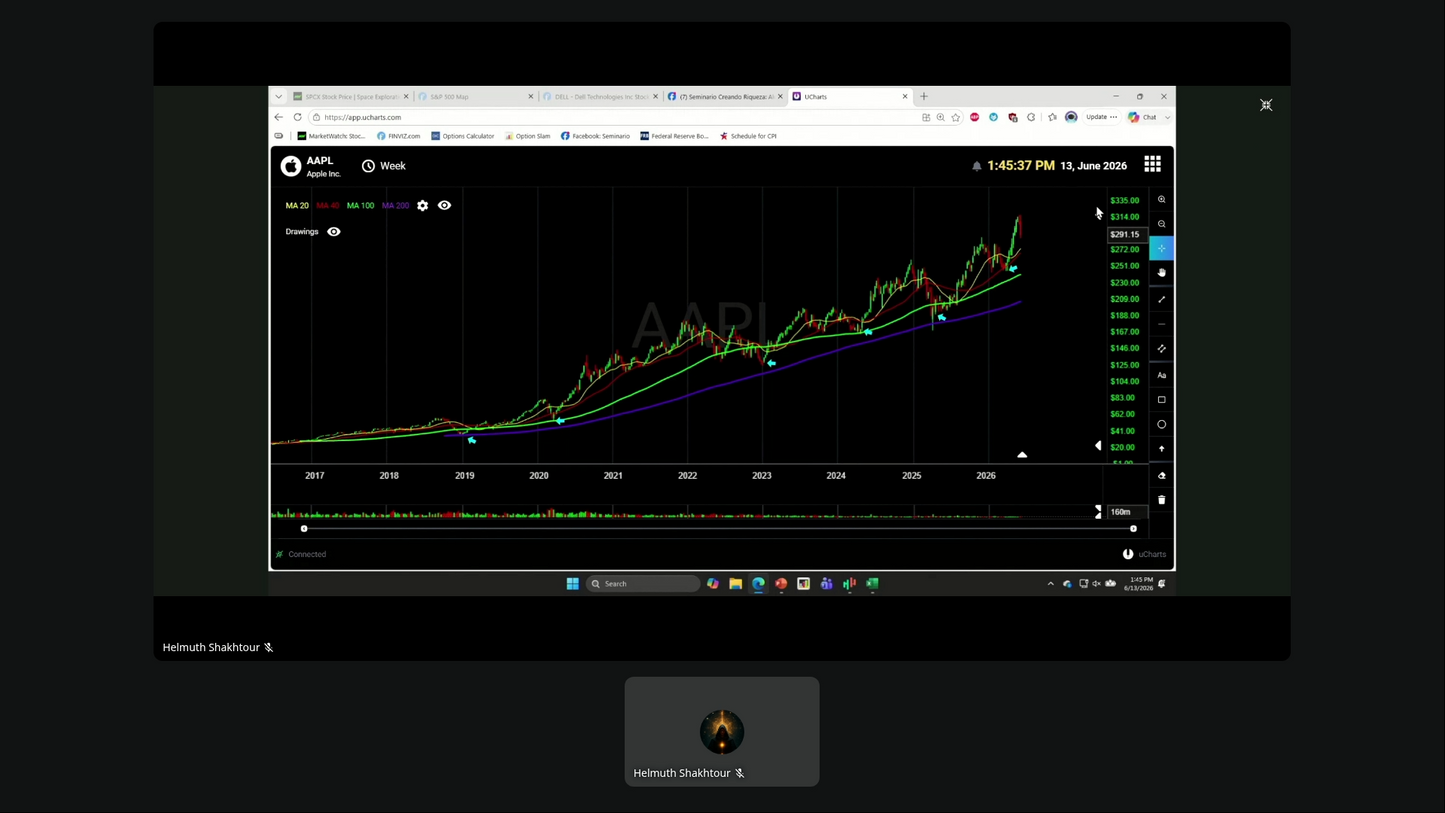The width and height of the screenshot is (1445, 813).
Task: Click the Connected status text
Action: click(x=307, y=554)
